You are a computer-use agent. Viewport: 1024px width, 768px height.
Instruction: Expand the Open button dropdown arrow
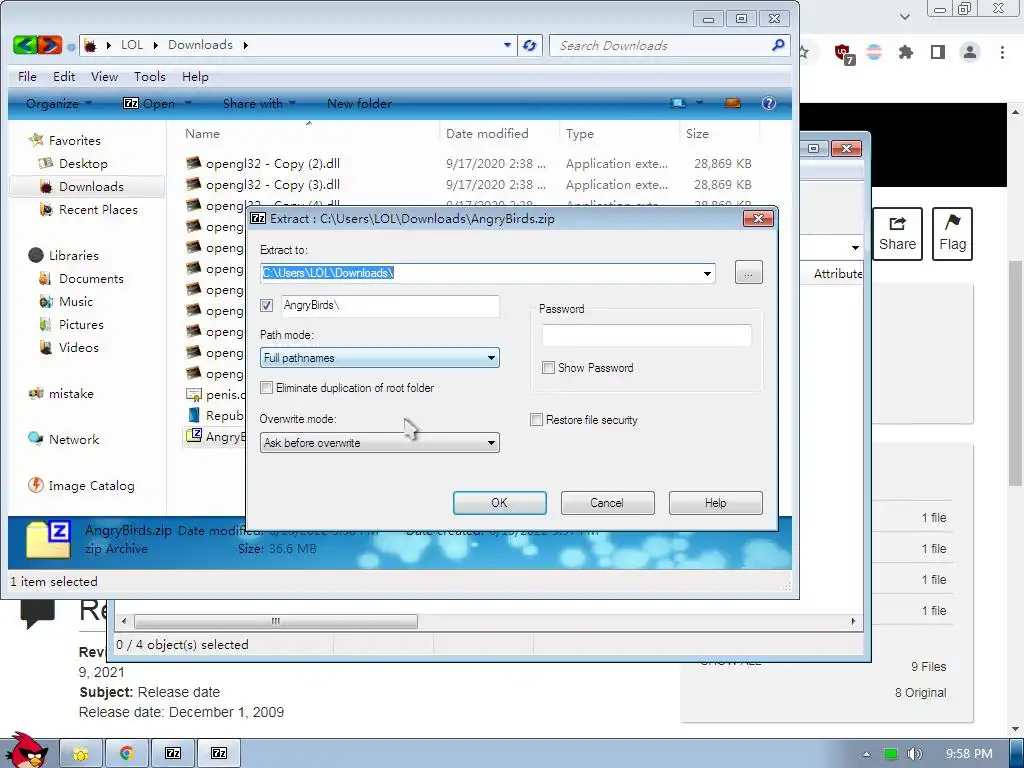pos(188,103)
